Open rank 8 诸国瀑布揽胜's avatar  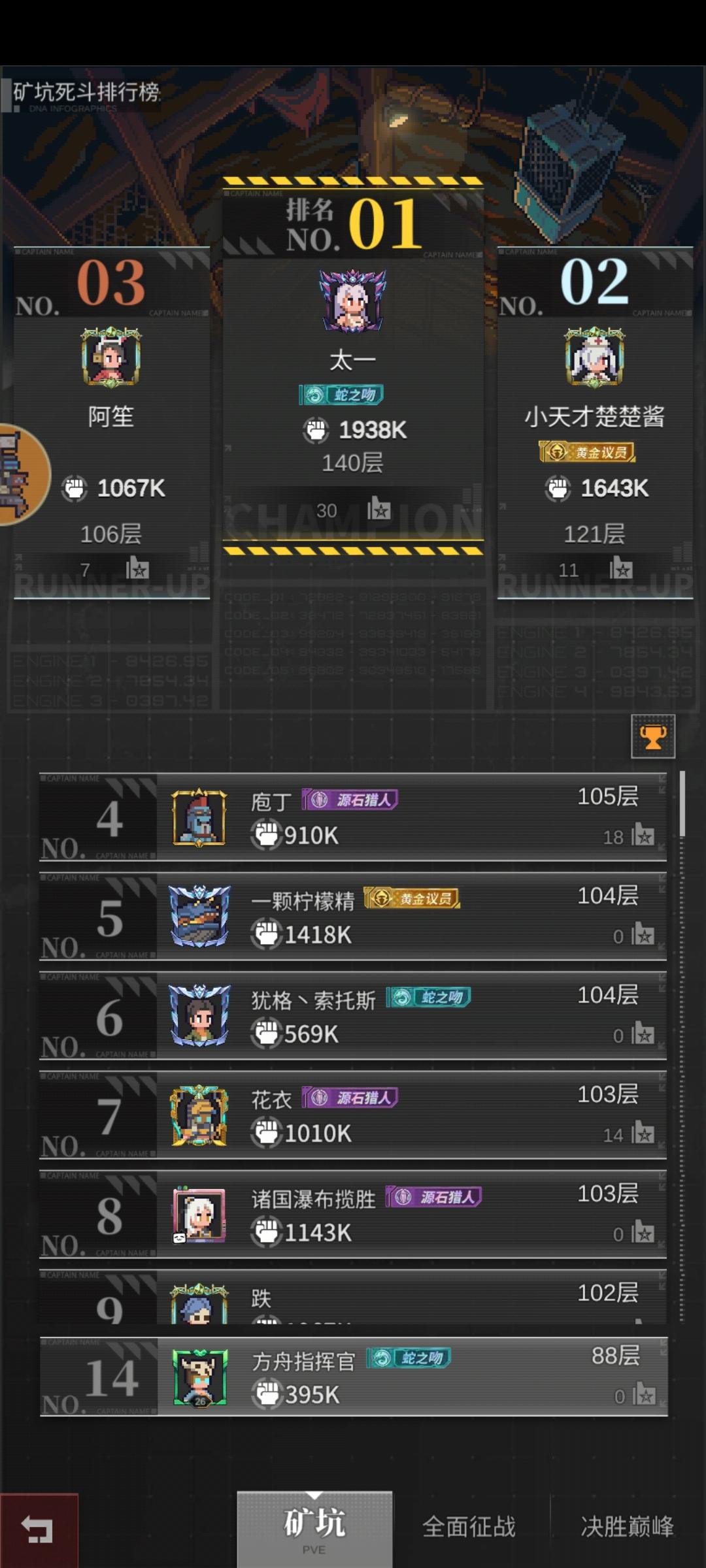tap(199, 1215)
